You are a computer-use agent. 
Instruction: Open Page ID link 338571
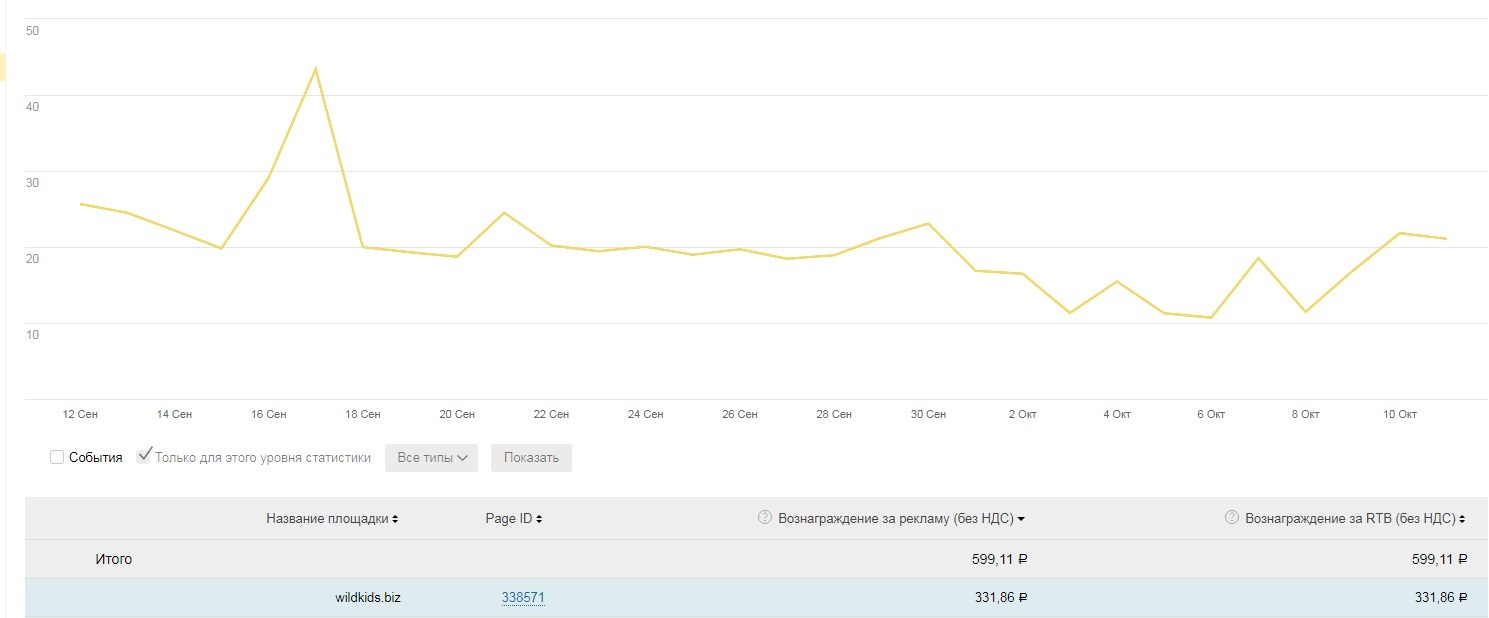coord(523,598)
